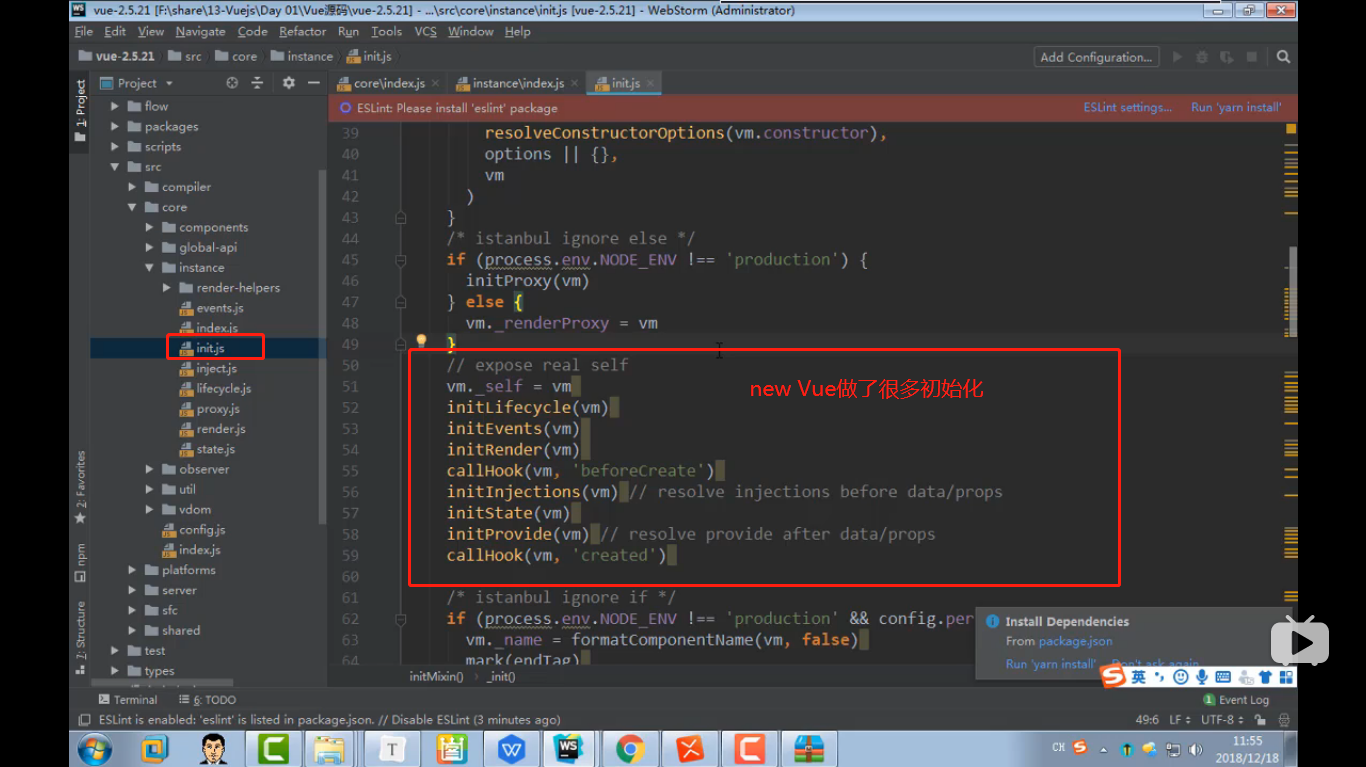Open Search Everywhere magnifier icon

click(x=1283, y=57)
